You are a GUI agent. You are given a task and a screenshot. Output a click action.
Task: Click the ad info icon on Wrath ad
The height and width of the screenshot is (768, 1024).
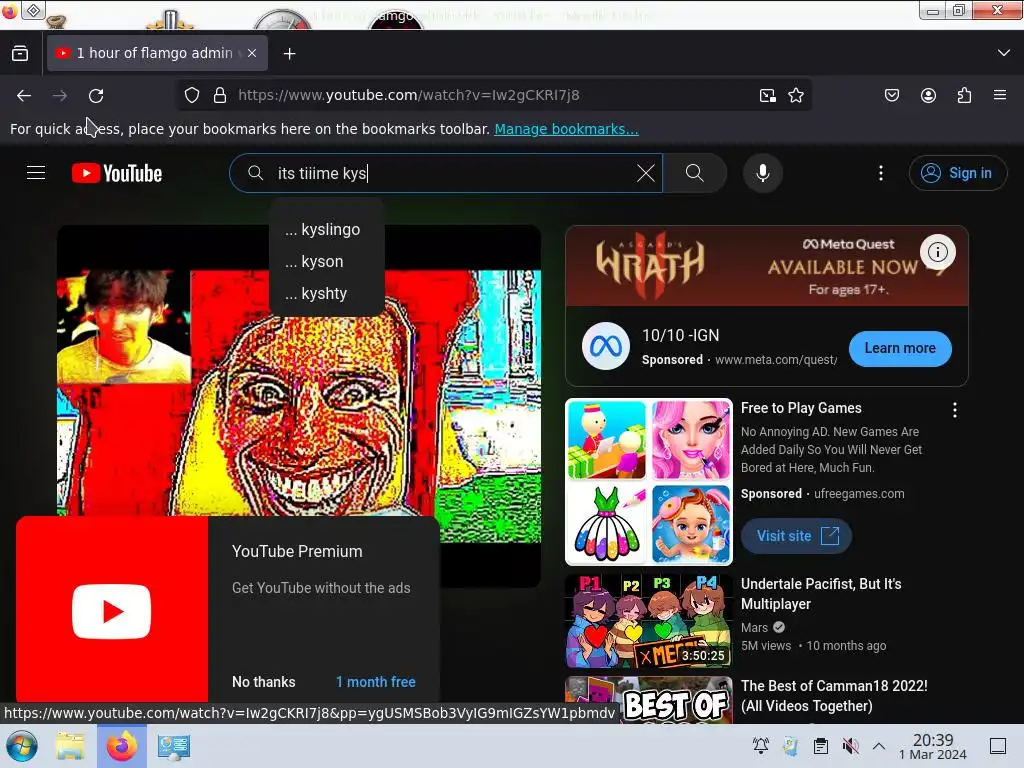point(938,251)
